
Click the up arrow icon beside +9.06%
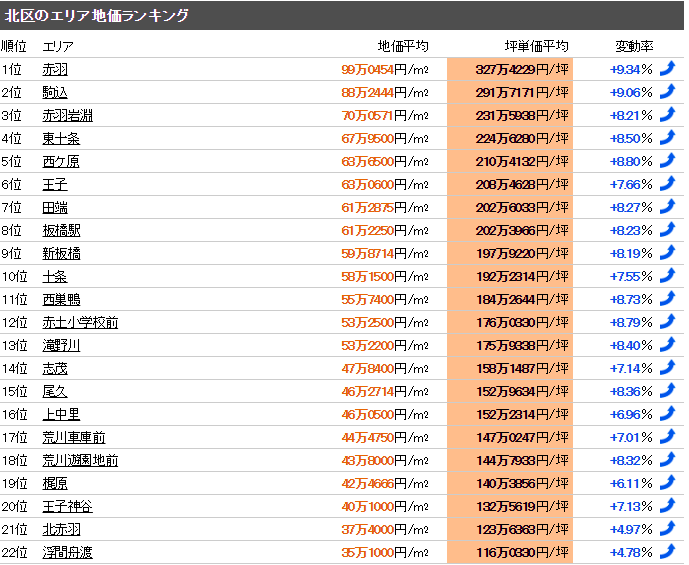point(667,92)
